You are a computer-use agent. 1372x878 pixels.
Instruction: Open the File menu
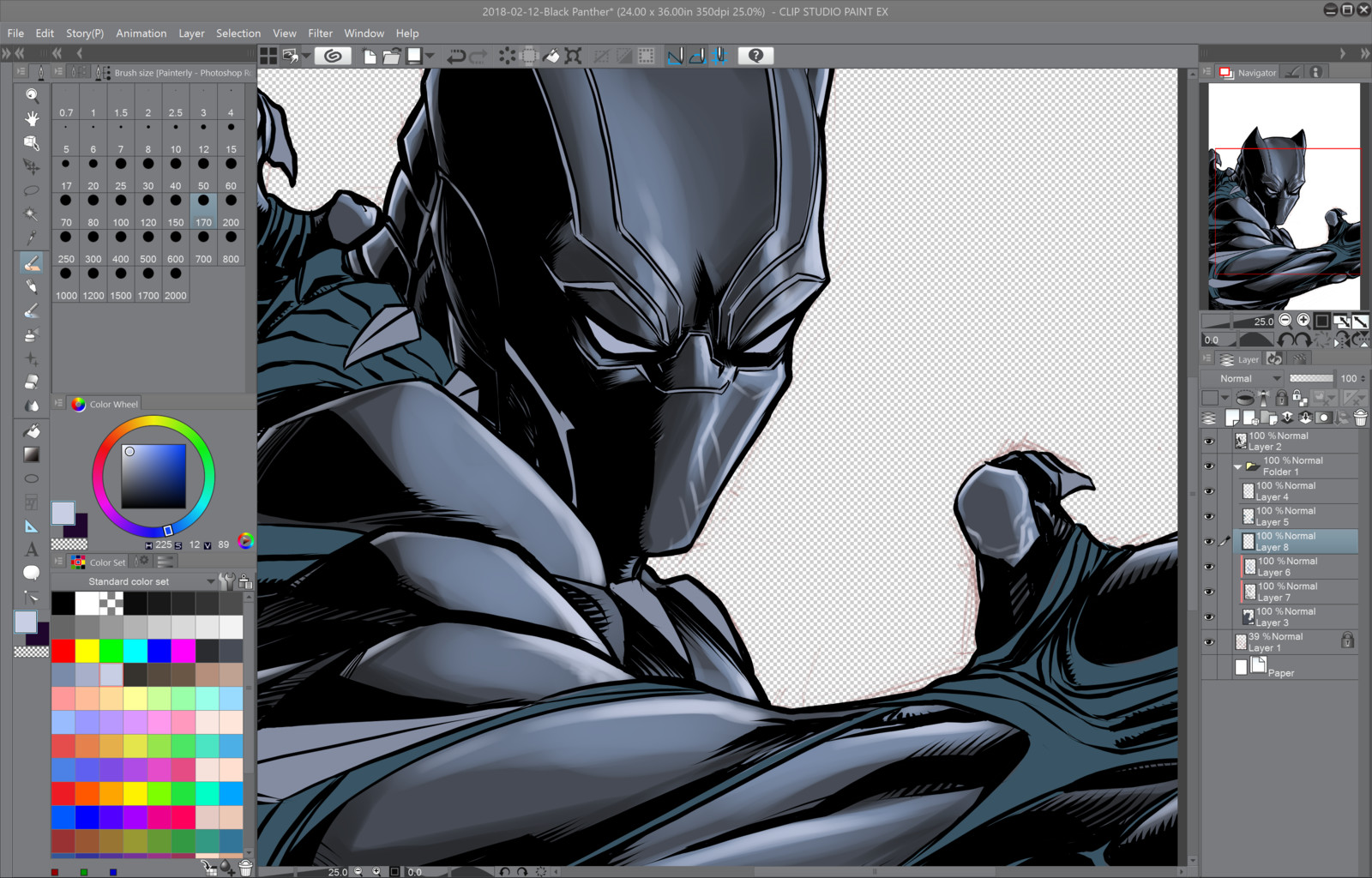click(15, 33)
